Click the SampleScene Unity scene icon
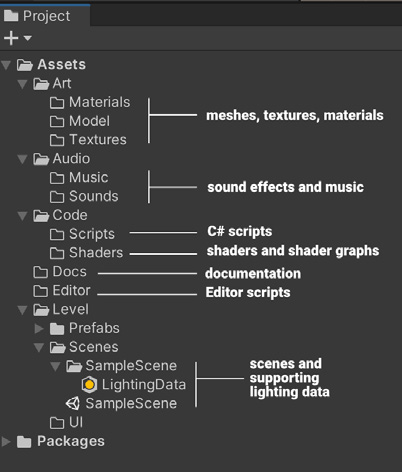Viewport: 402px width, 472px height. click(73, 403)
